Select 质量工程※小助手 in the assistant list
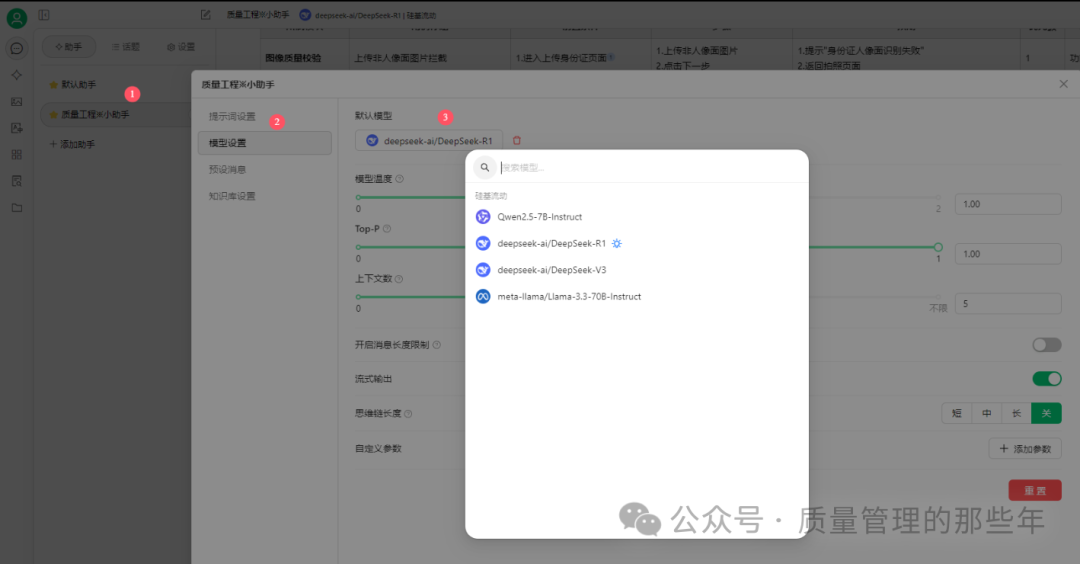Viewport: 1080px width, 564px height. tap(114, 114)
